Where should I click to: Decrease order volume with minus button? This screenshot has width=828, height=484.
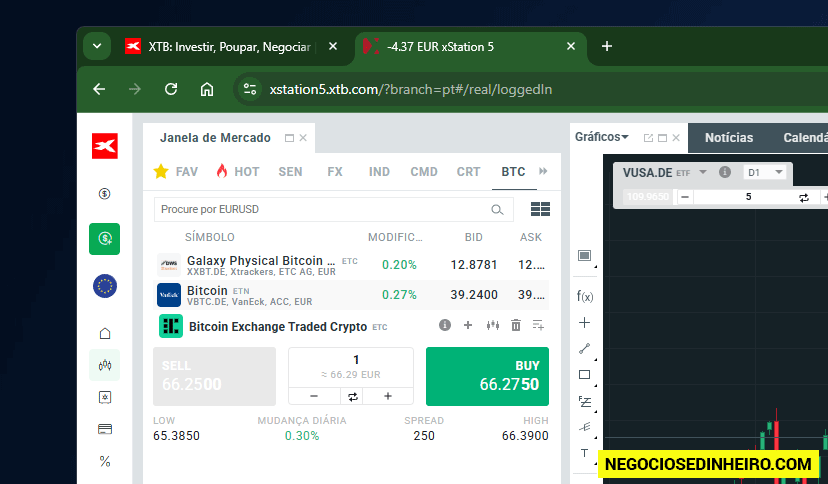314,396
